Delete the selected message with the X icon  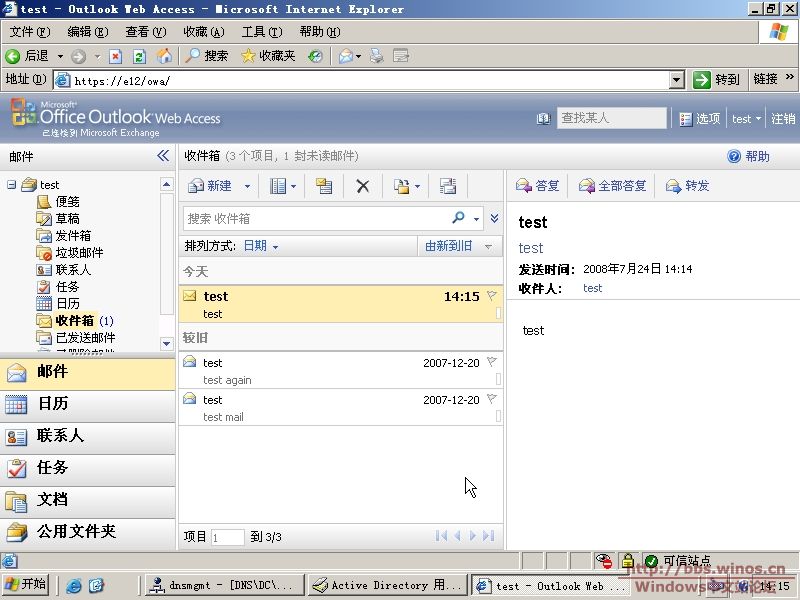pos(363,186)
